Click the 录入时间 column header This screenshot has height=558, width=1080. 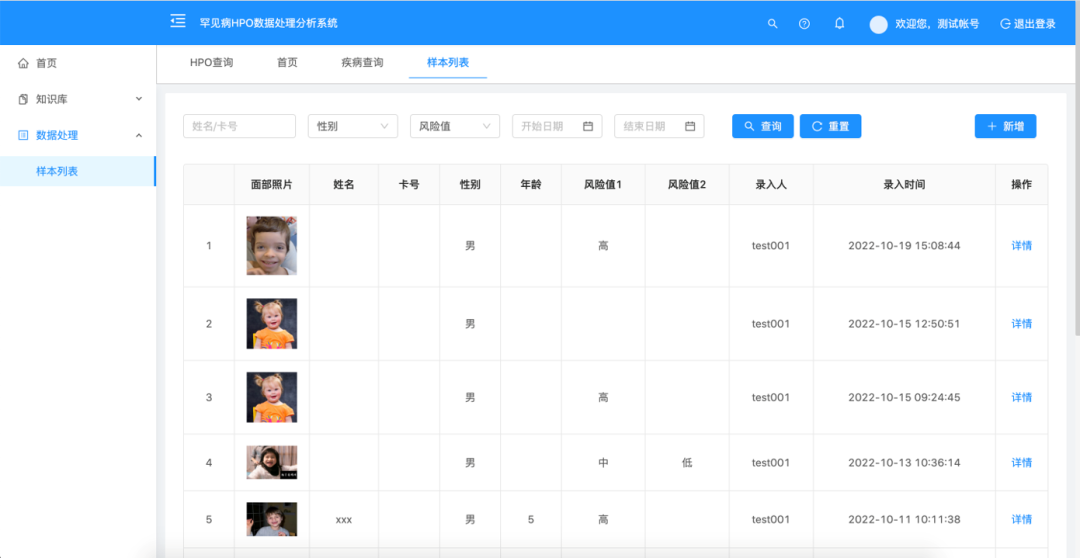point(904,185)
